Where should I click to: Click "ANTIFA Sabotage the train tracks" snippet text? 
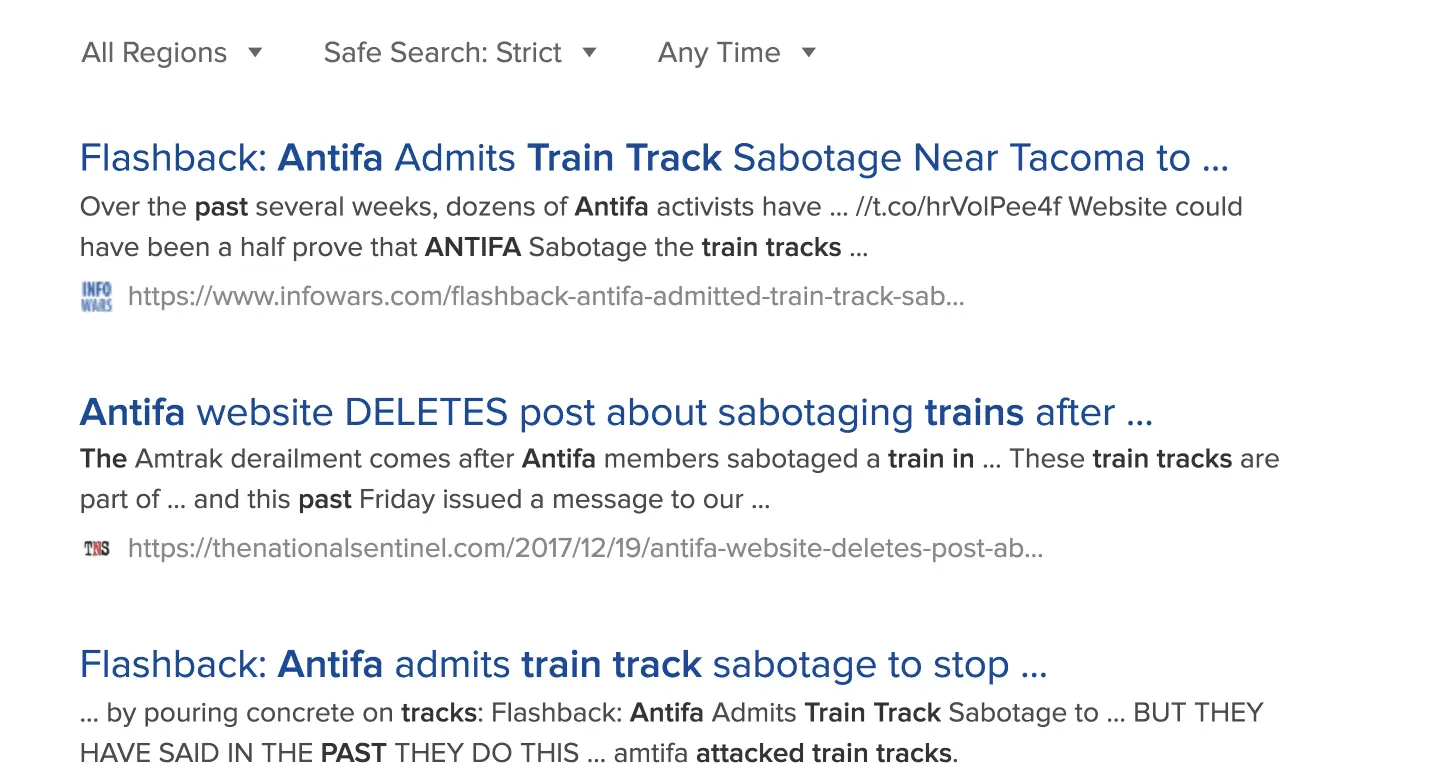point(633,247)
